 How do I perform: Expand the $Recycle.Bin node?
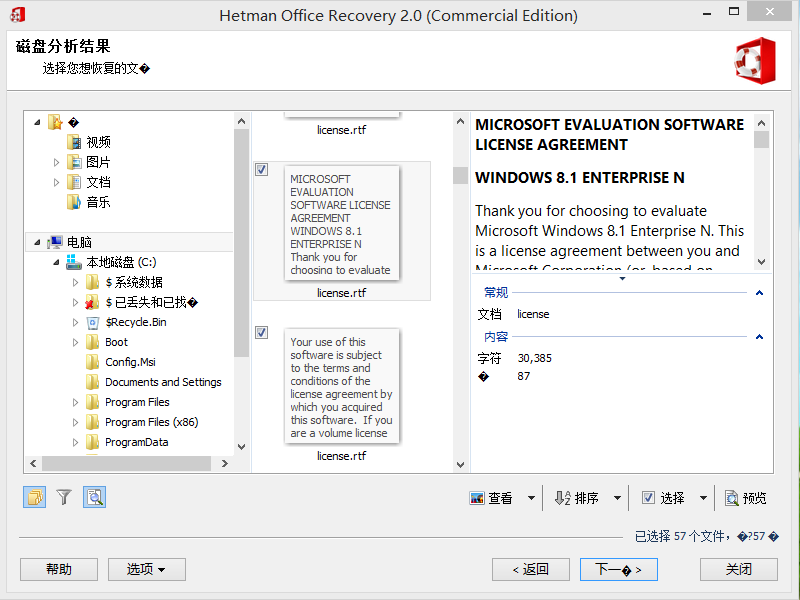coord(76,322)
